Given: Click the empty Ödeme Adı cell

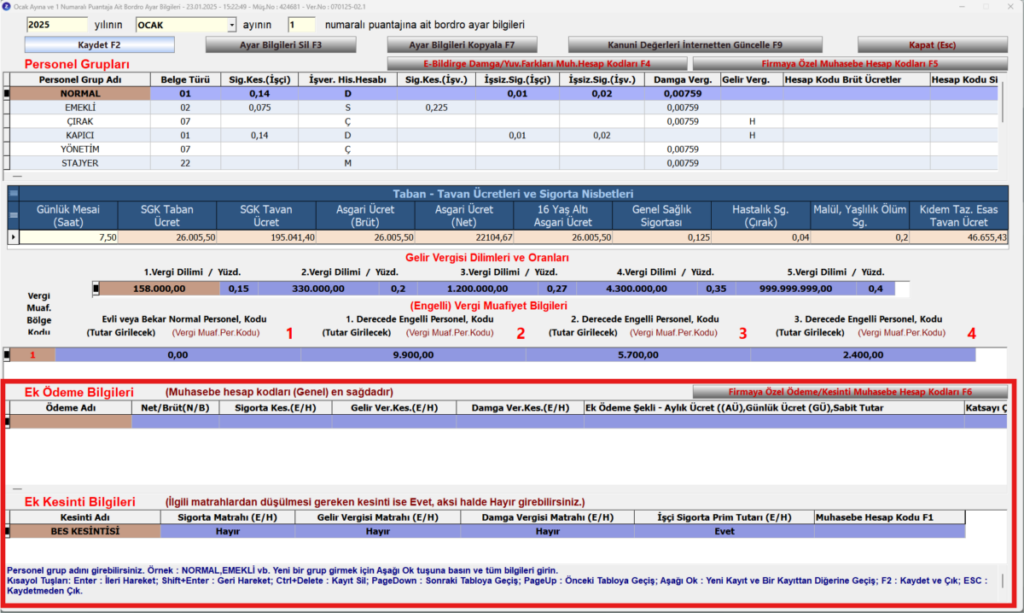Looking at the screenshot, I should pos(71,422).
